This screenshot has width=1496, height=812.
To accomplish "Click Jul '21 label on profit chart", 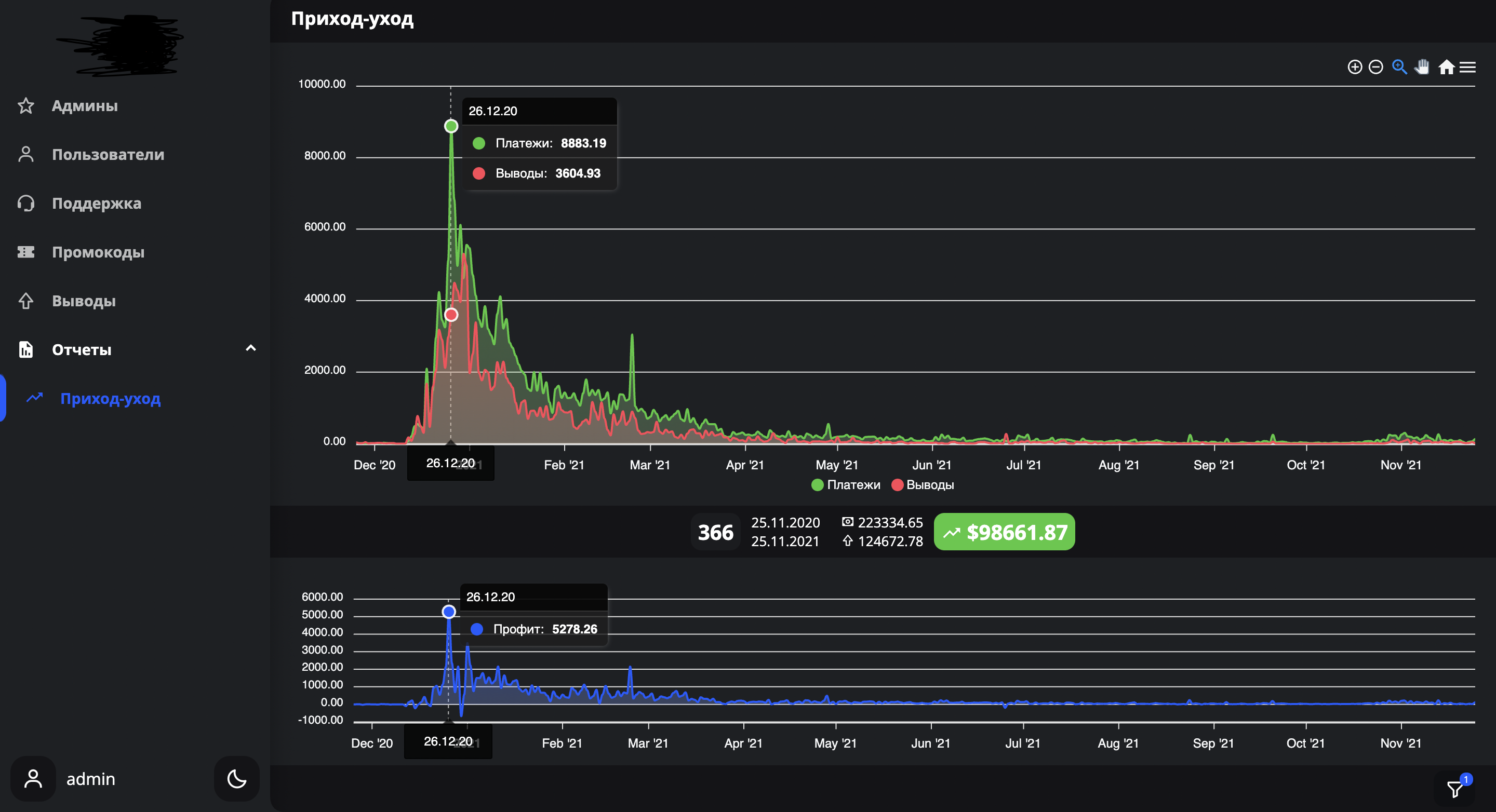I will tap(1023, 743).
